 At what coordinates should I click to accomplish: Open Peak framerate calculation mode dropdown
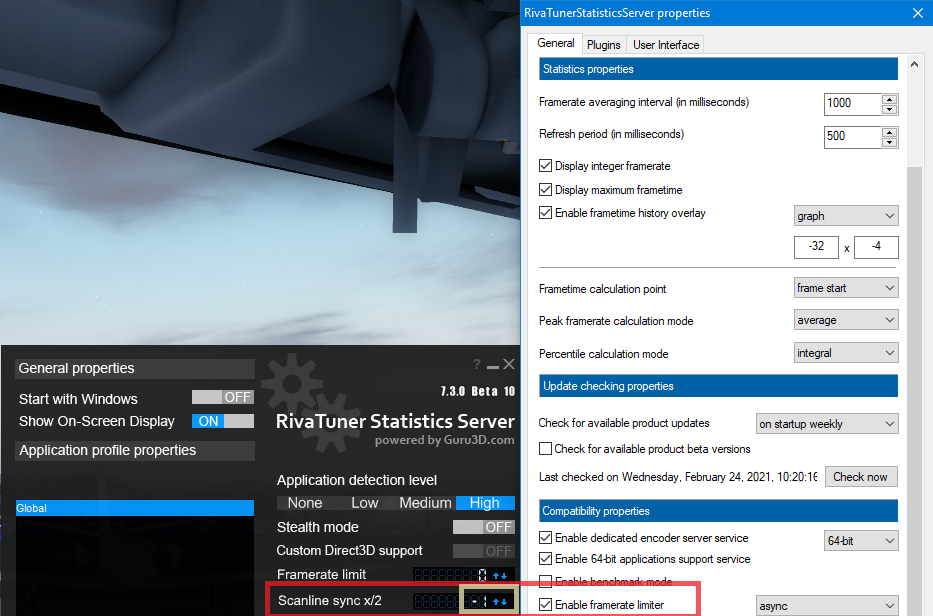click(x=846, y=320)
